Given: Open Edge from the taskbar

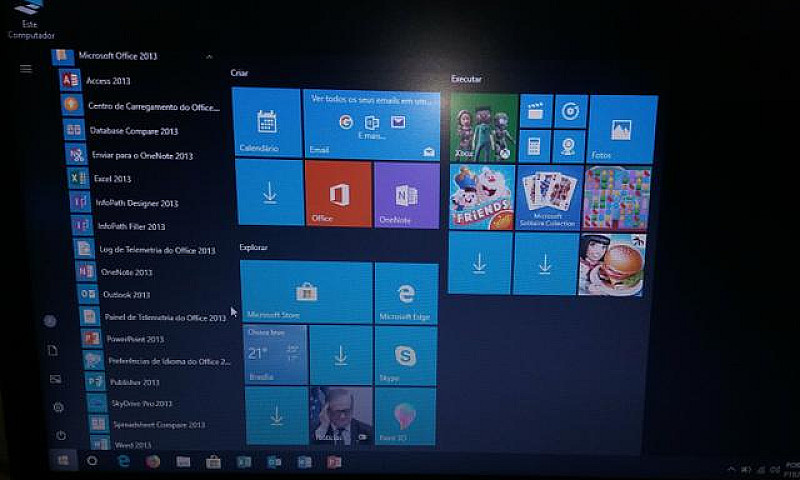Looking at the screenshot, I should [123, 462].
